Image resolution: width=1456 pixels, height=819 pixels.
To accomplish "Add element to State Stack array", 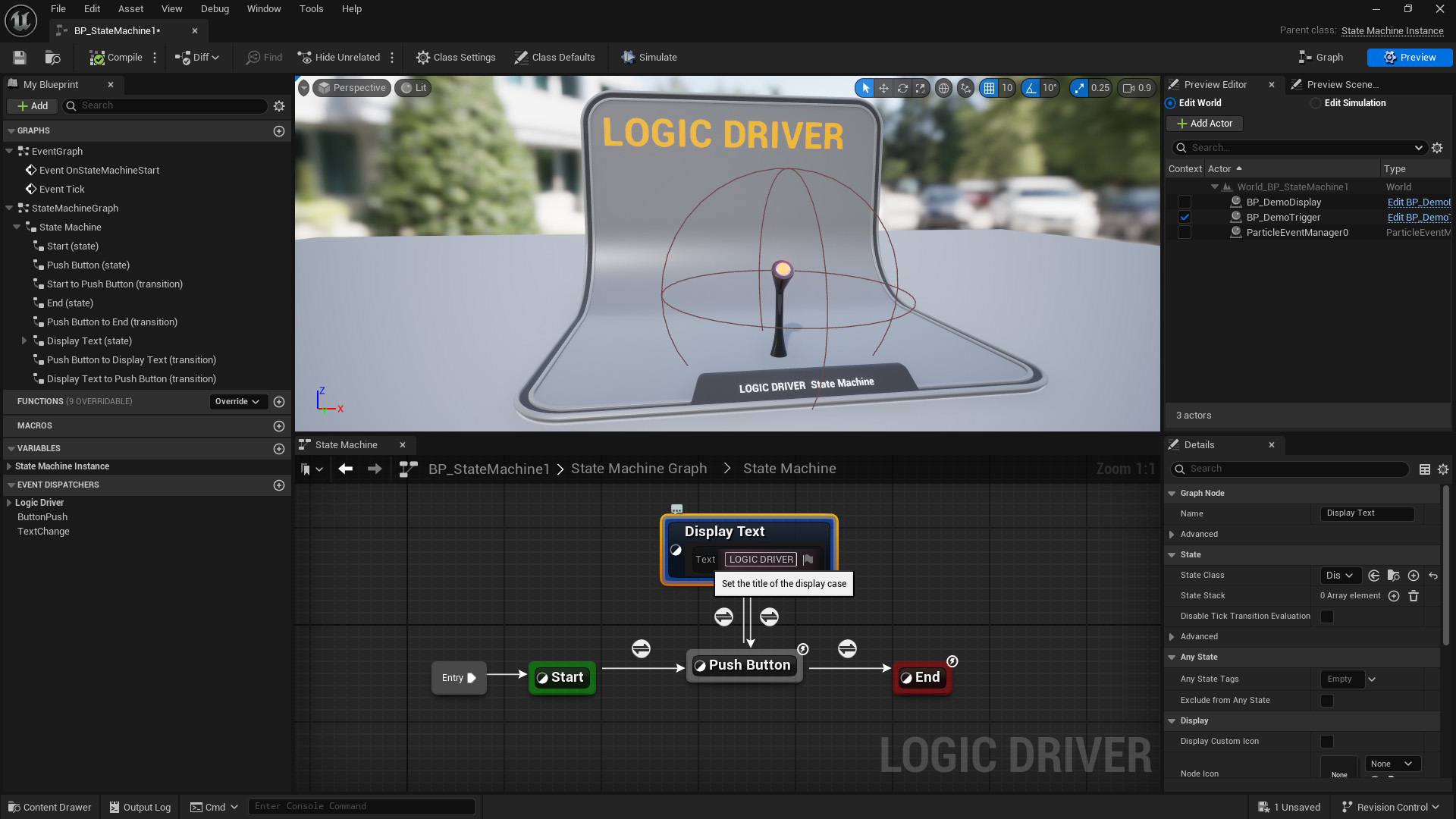I will coord(1394,596).
